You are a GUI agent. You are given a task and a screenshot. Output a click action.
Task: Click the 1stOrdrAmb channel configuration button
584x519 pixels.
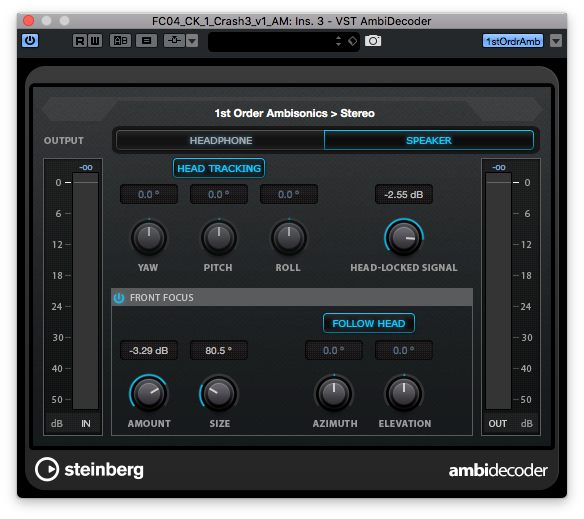click(x=513, y=41)
